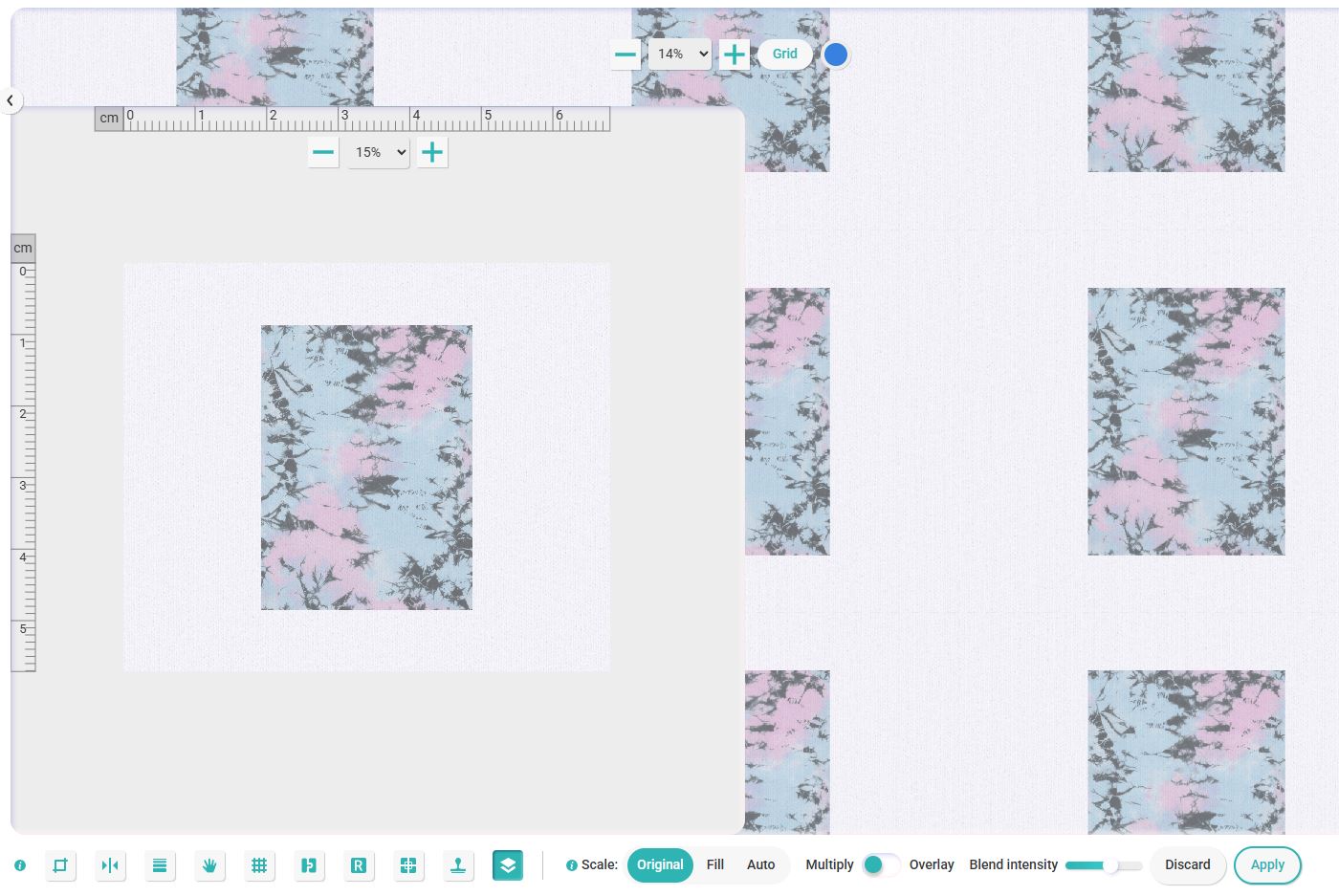The height and width of the screenshot is (896, 1339).
Task: Collapse the editor panel with left chevron
Action: point(11,99)
